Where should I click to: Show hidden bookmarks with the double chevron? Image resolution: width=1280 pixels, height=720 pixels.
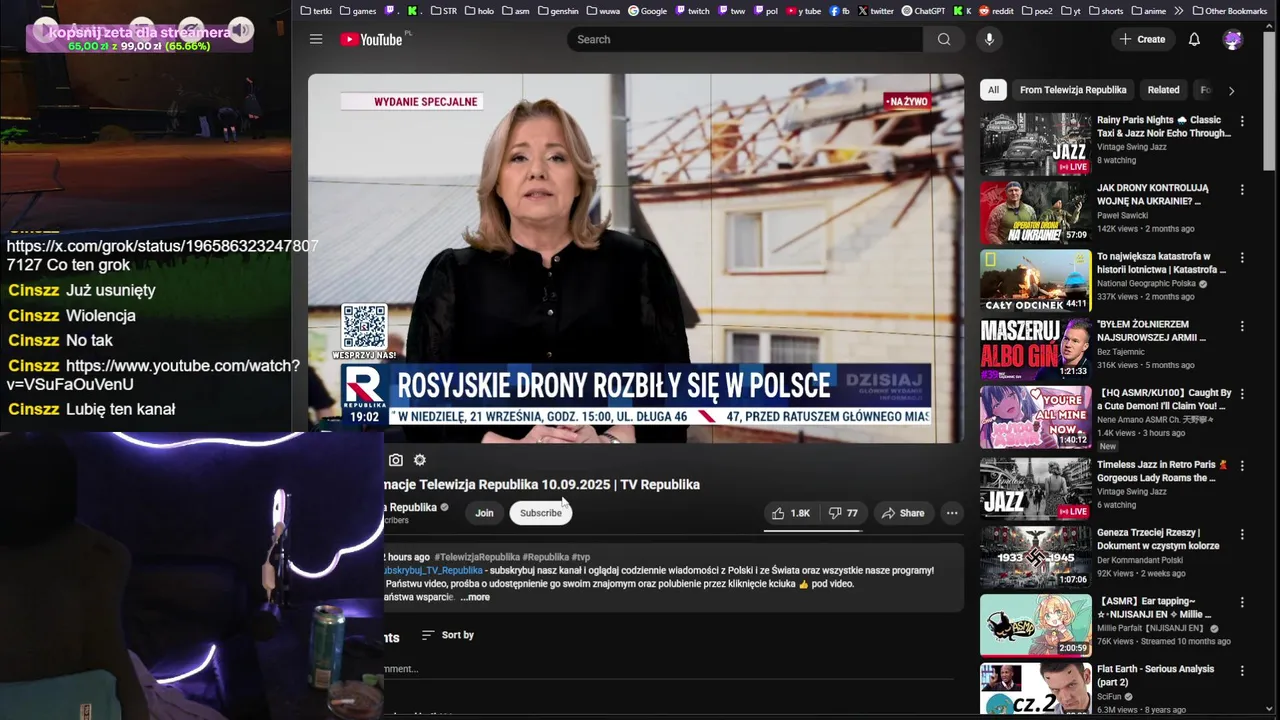[x=1178, y=11]
